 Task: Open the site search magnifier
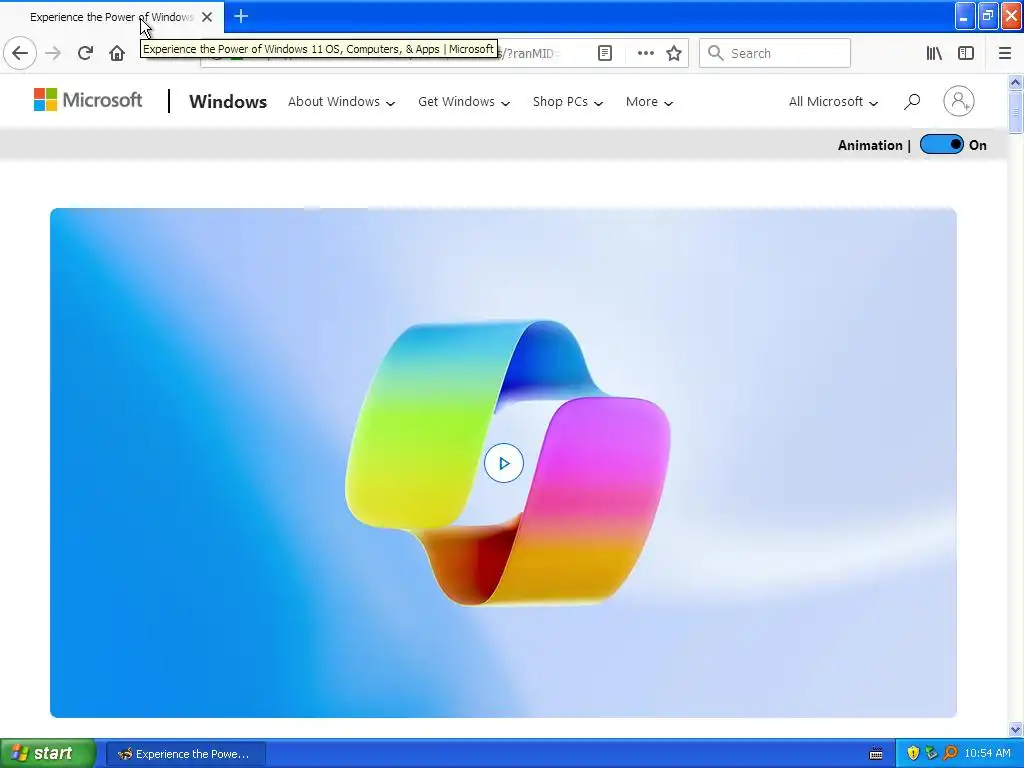(912, 101)
